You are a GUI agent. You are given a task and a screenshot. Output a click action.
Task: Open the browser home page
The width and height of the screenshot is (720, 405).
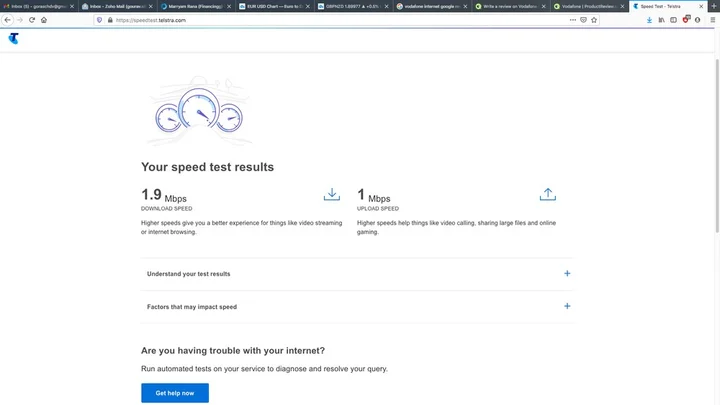(x=44, y=20)
